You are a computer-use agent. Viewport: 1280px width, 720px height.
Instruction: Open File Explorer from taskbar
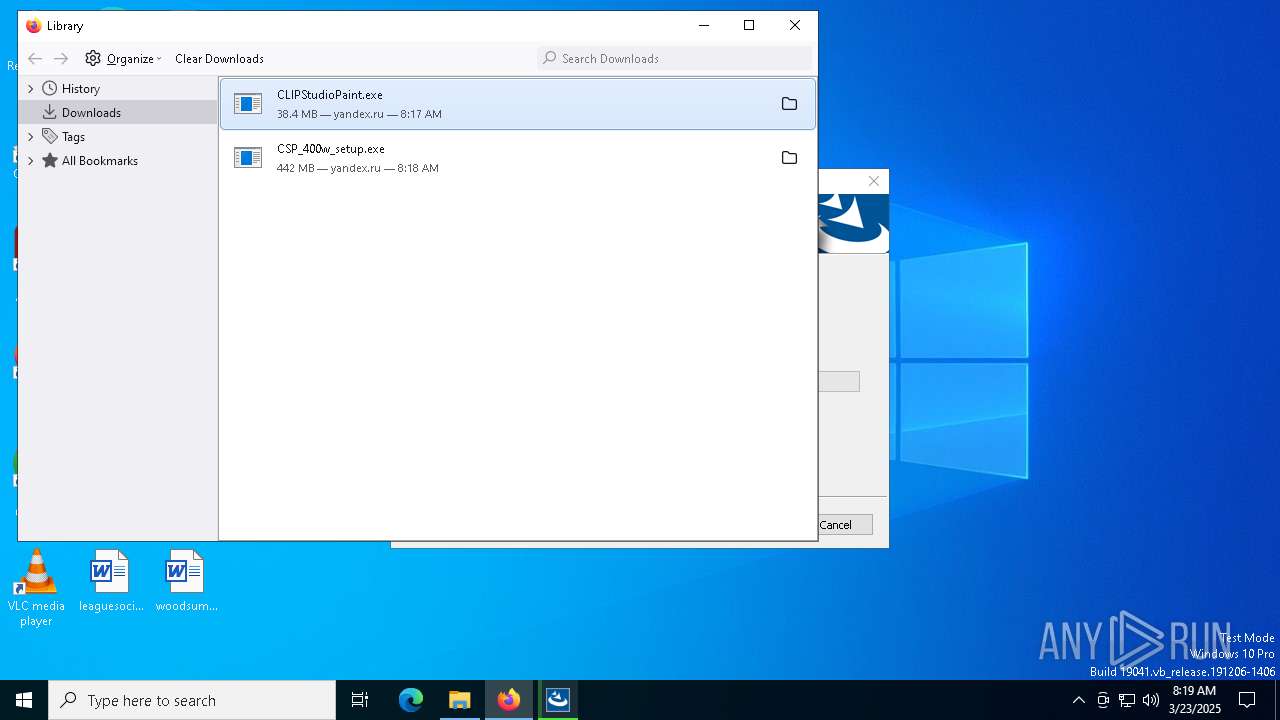tap(460, 700)
